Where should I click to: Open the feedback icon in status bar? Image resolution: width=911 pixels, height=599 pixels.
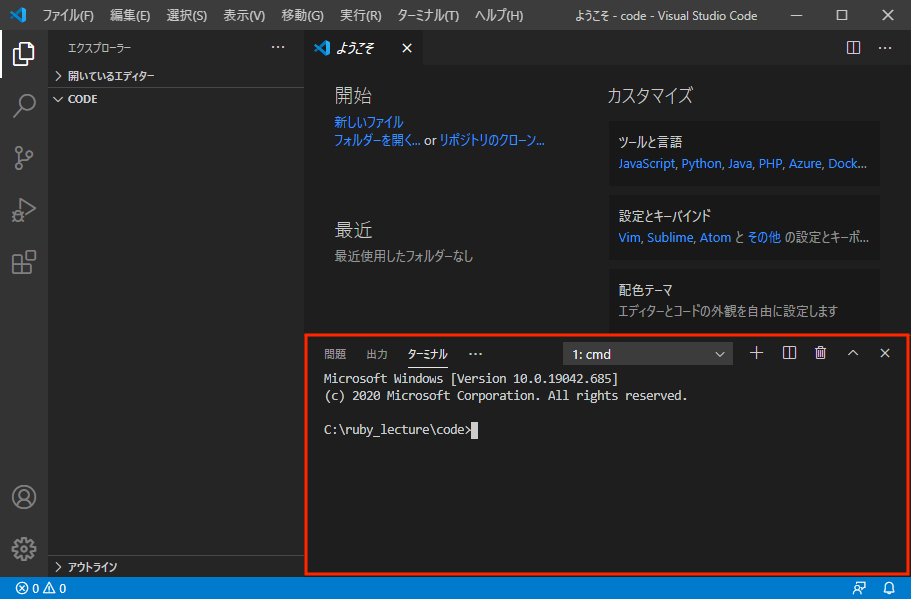click(x=859, y=589)
